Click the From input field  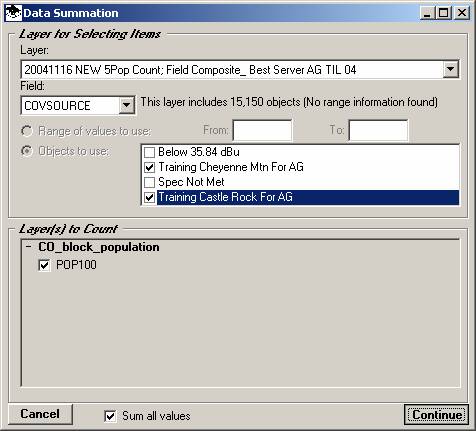pos(262,130)
